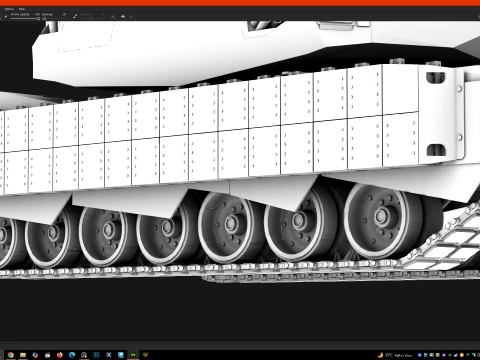Click the symmetry icon right of Distance slider
The image size is (480, 360).
113,17
